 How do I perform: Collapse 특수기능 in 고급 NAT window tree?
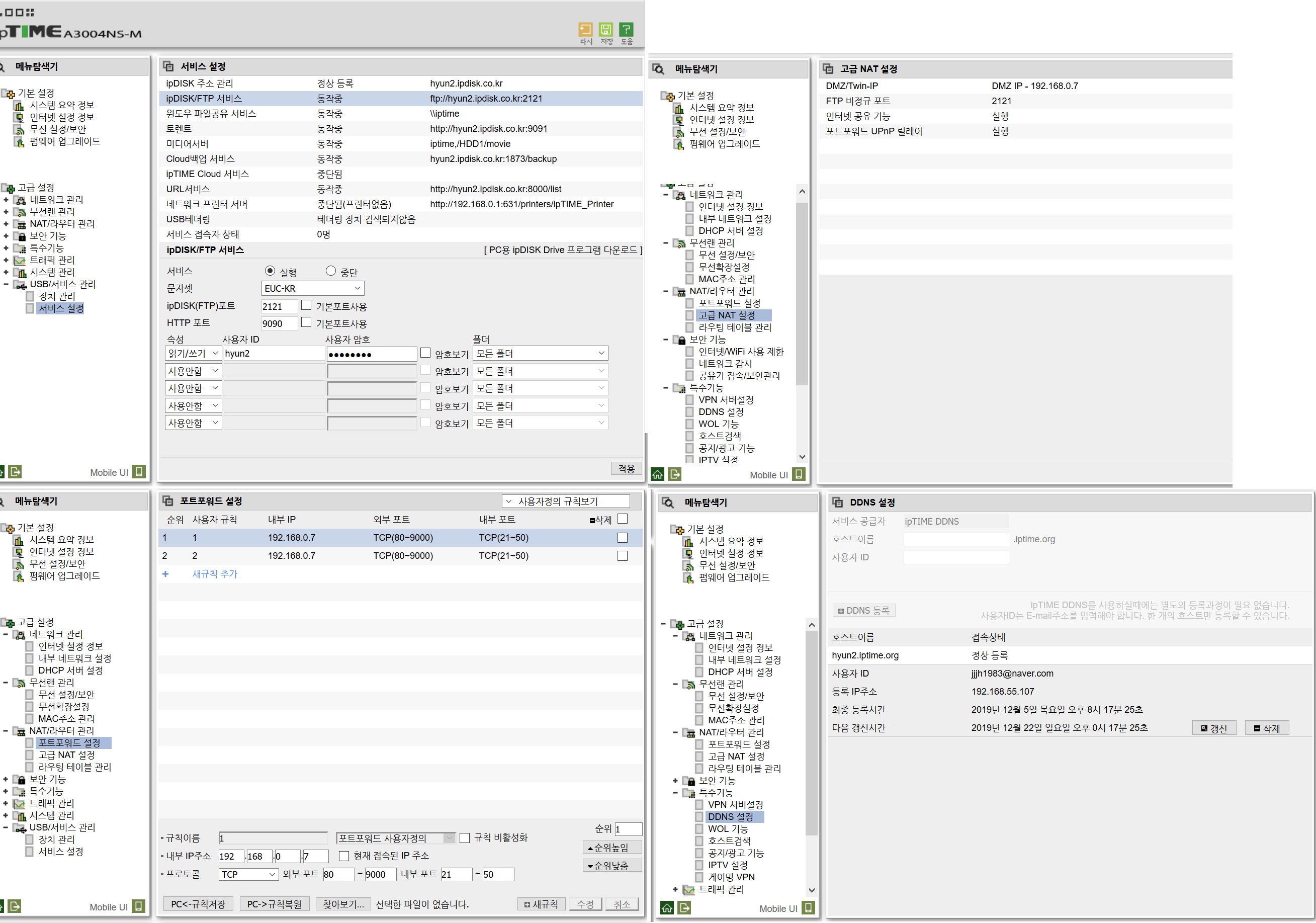tap(665, 388)
